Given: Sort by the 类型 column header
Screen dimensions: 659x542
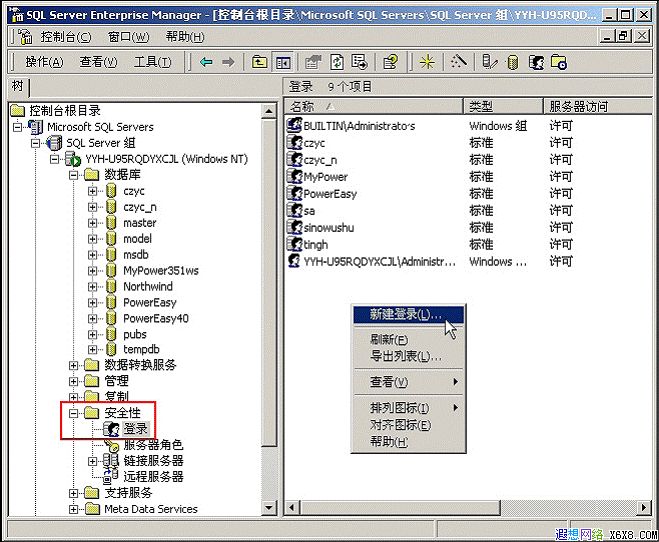Looking at the screenshot, I should tap(503, 106).
